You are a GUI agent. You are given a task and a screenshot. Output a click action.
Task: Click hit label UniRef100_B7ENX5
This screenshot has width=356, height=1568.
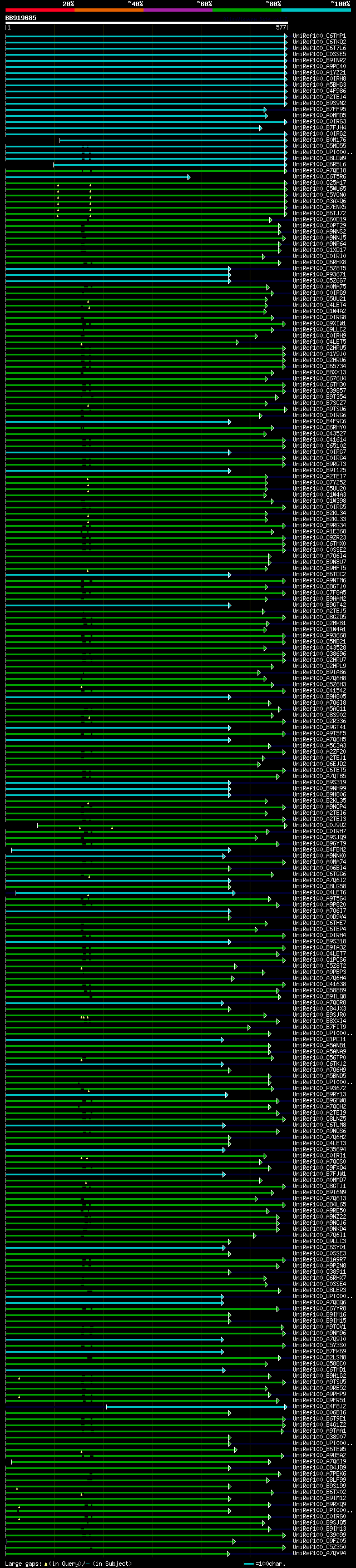(x=319, y=207)
